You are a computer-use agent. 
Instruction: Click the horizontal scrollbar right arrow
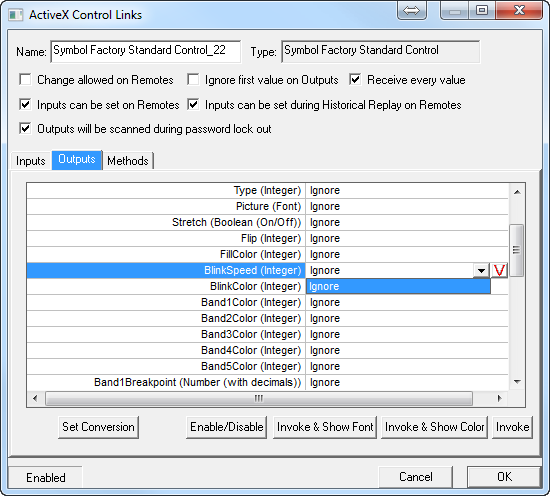coord(499,398)
